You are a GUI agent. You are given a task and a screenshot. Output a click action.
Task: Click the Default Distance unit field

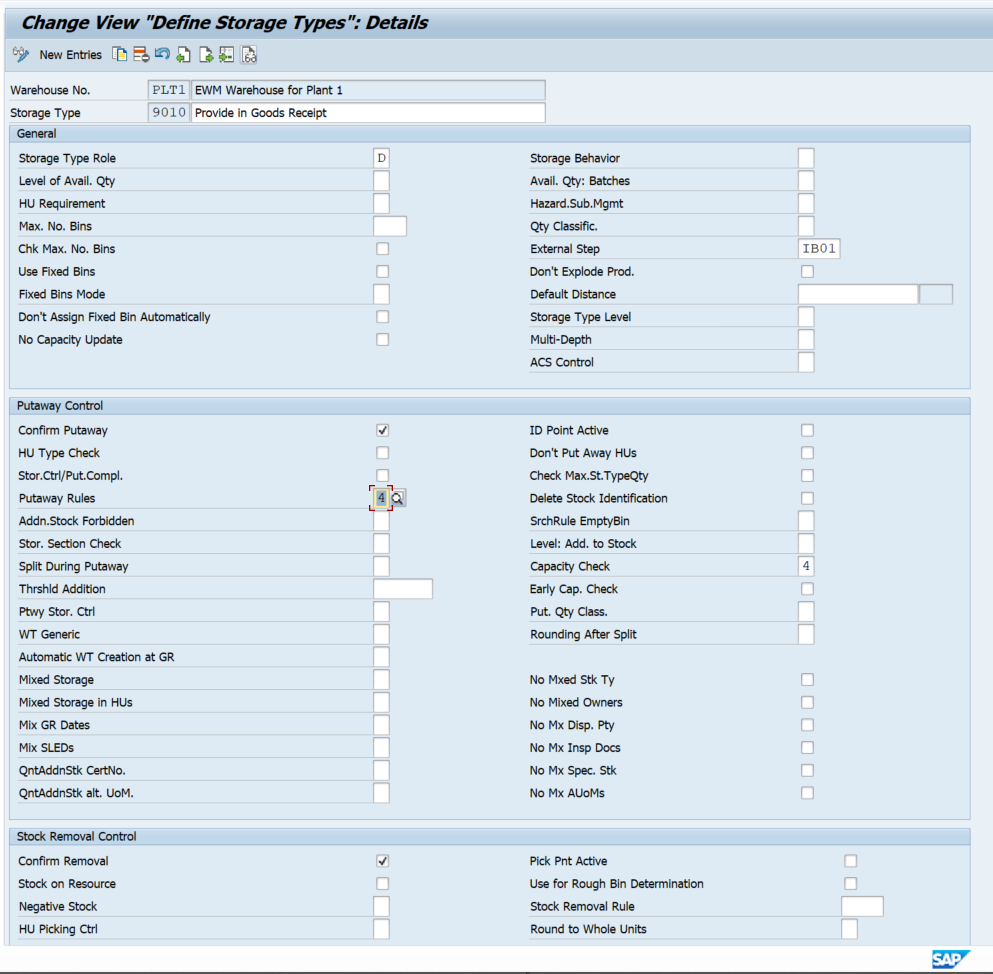point(936,294)
